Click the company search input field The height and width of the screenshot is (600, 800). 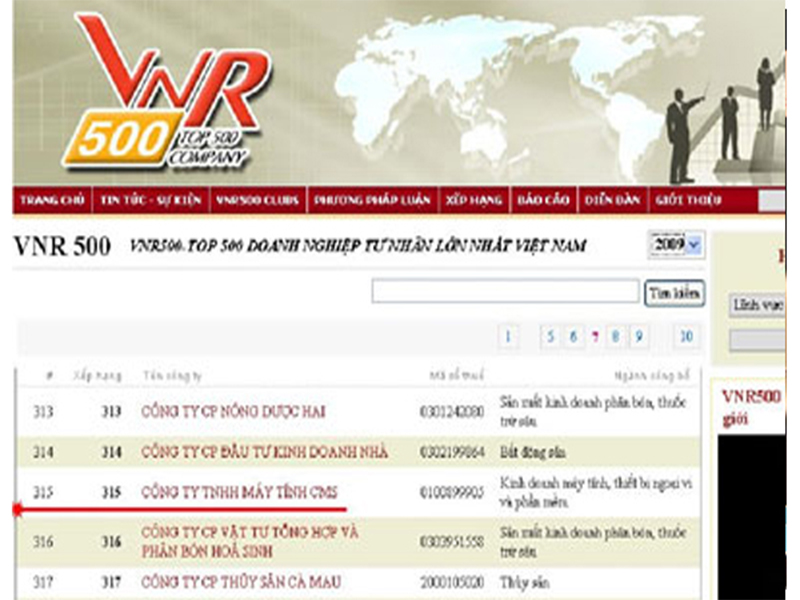tap(505, 291)
